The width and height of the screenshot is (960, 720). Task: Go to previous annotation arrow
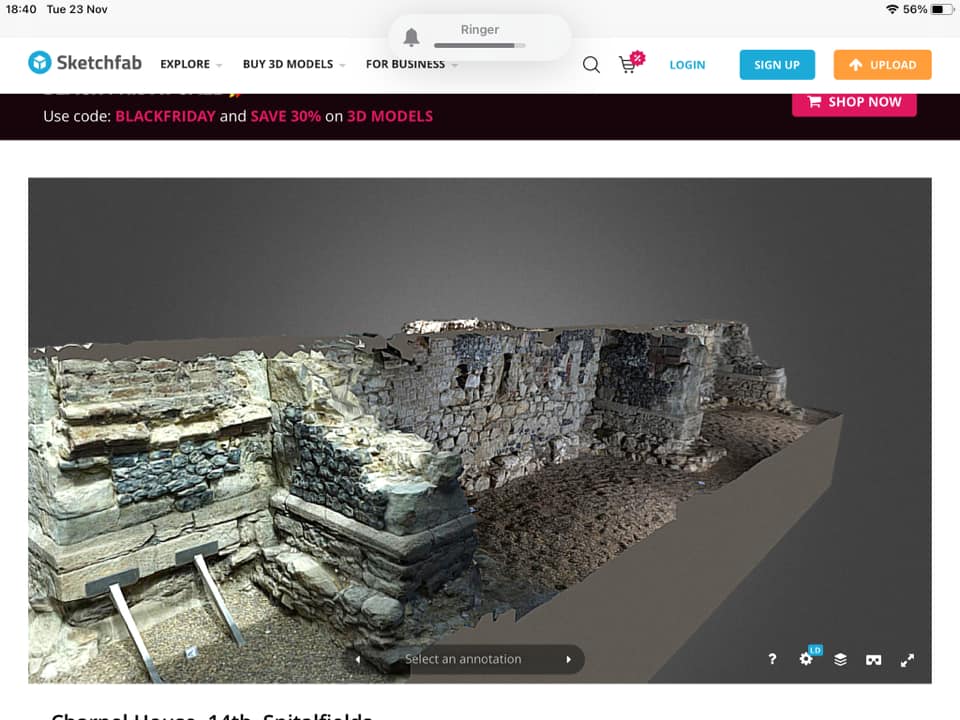(x=358, y=660)
